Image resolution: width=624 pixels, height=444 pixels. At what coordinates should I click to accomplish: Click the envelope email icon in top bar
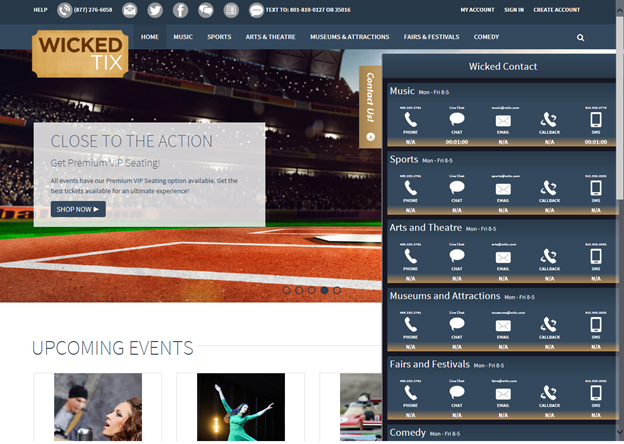(x=130, y=10)
